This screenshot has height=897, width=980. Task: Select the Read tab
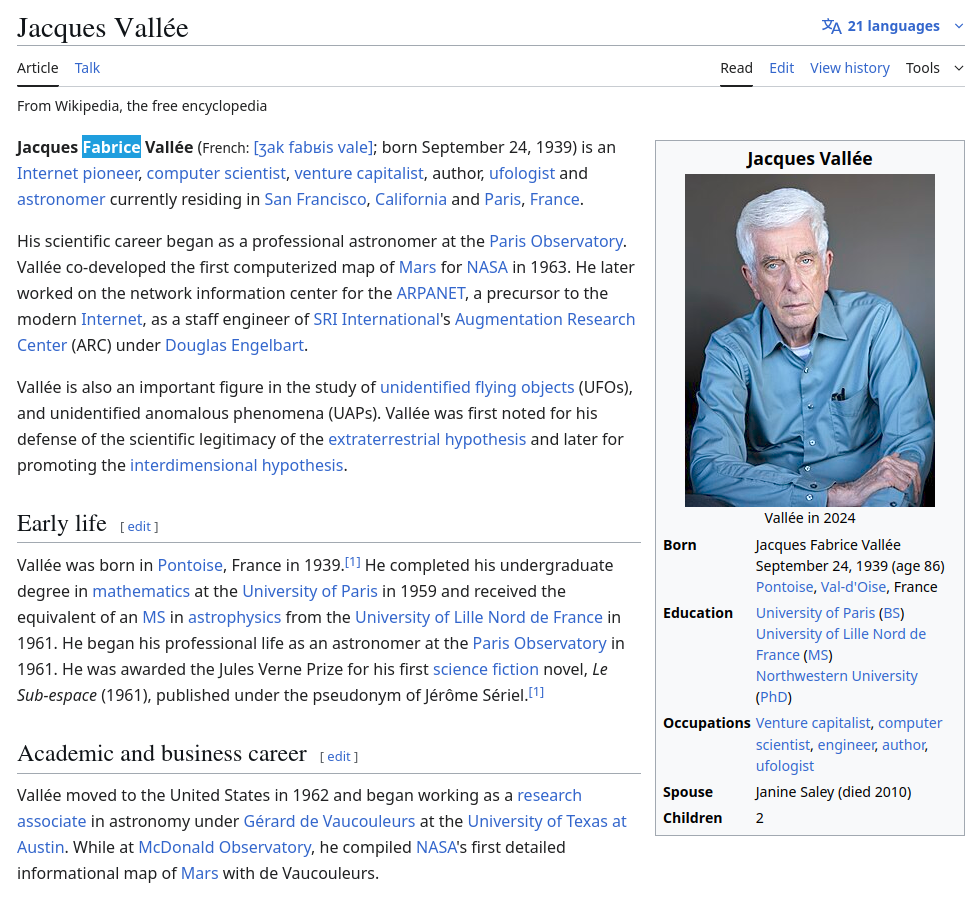click(x=736, y=68)
